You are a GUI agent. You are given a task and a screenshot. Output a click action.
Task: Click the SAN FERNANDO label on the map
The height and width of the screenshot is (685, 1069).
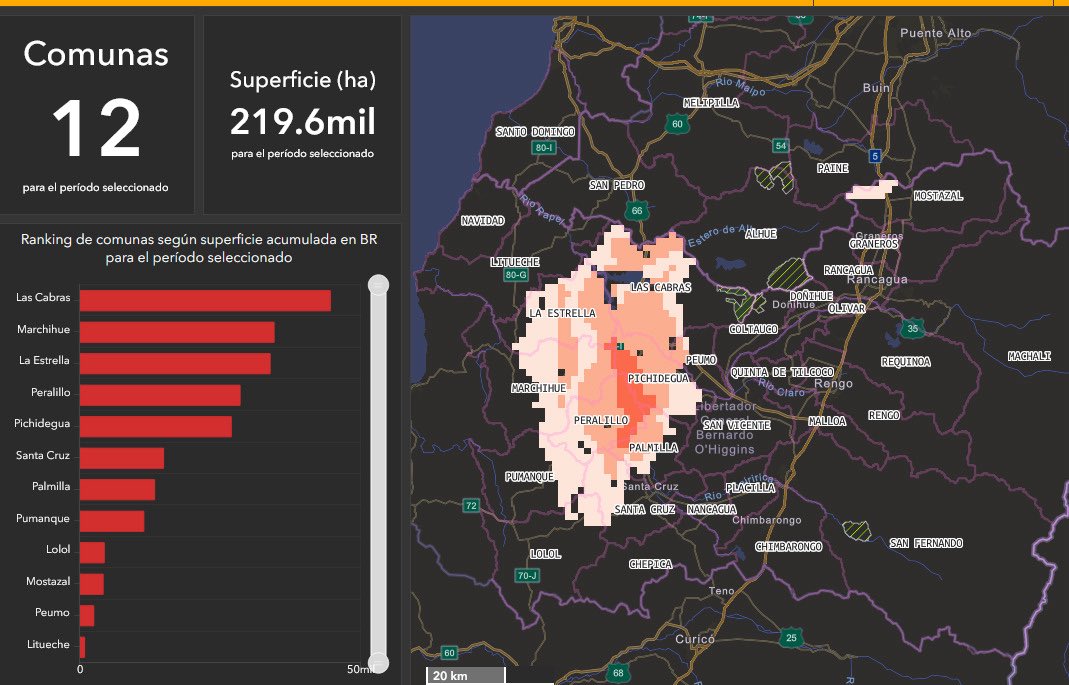click(x=926, y=543)
